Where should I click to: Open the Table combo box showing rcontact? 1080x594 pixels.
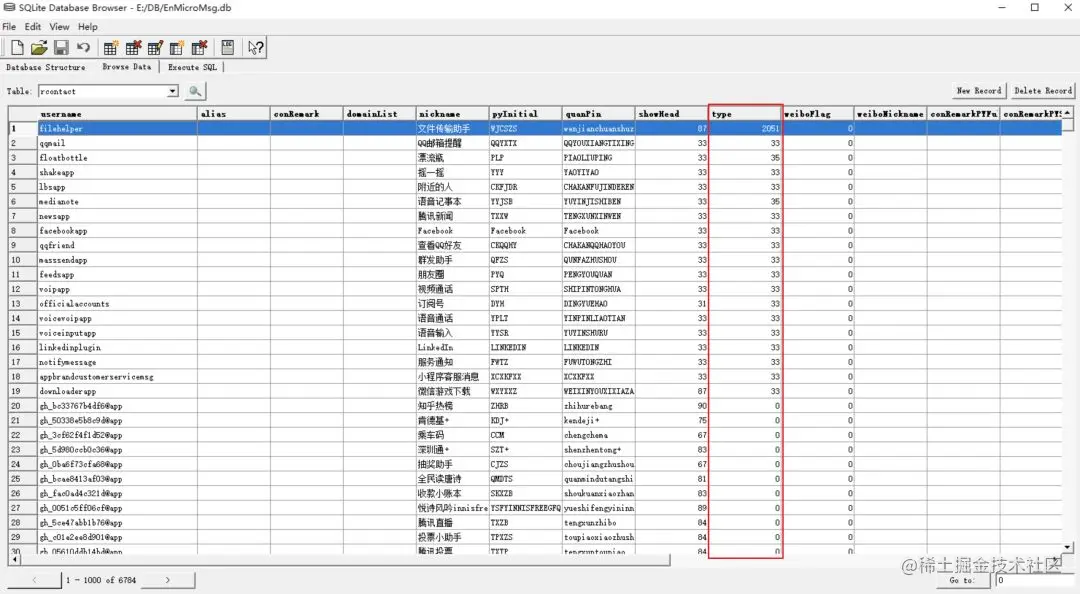[x=108, y=91]
